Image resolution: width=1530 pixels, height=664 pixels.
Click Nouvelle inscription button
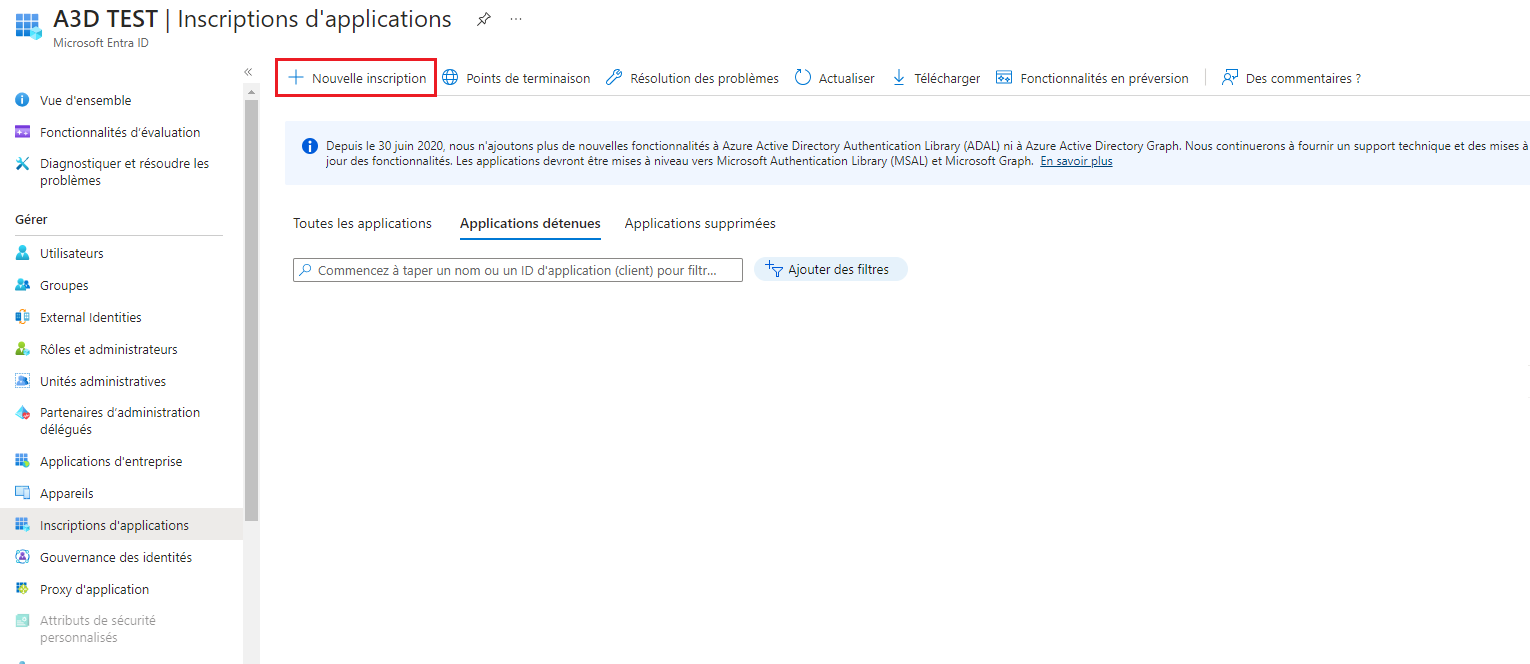point(356,77)
